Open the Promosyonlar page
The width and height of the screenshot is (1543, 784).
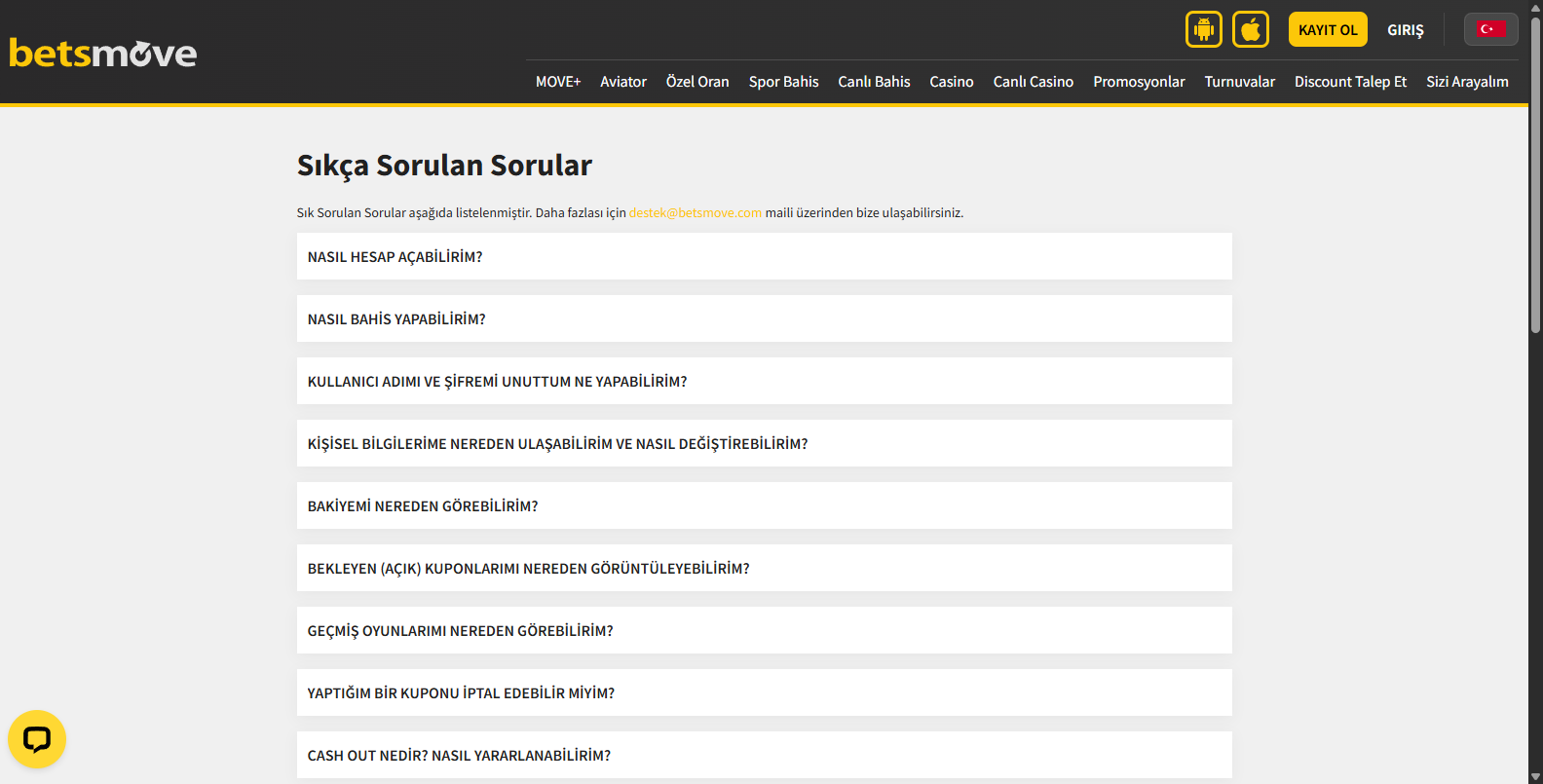[1139, 82]
